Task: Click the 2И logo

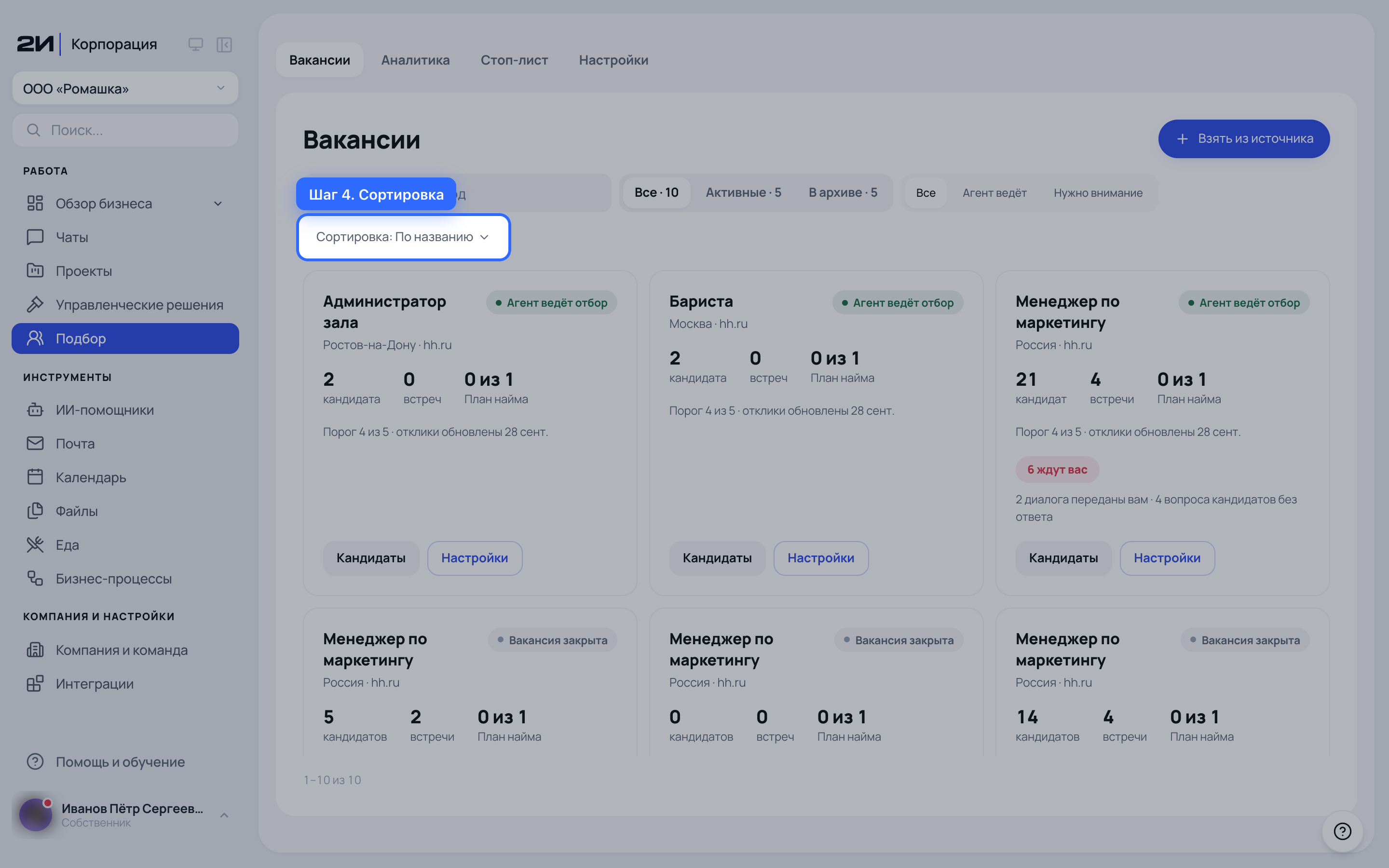Action: [x=36, y=43]
